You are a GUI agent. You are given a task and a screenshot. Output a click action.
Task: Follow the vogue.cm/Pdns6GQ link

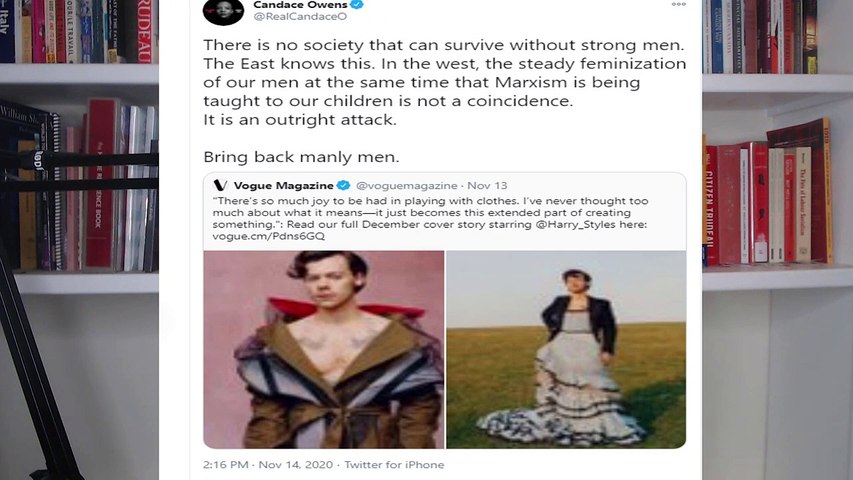[x=268, y=236]
